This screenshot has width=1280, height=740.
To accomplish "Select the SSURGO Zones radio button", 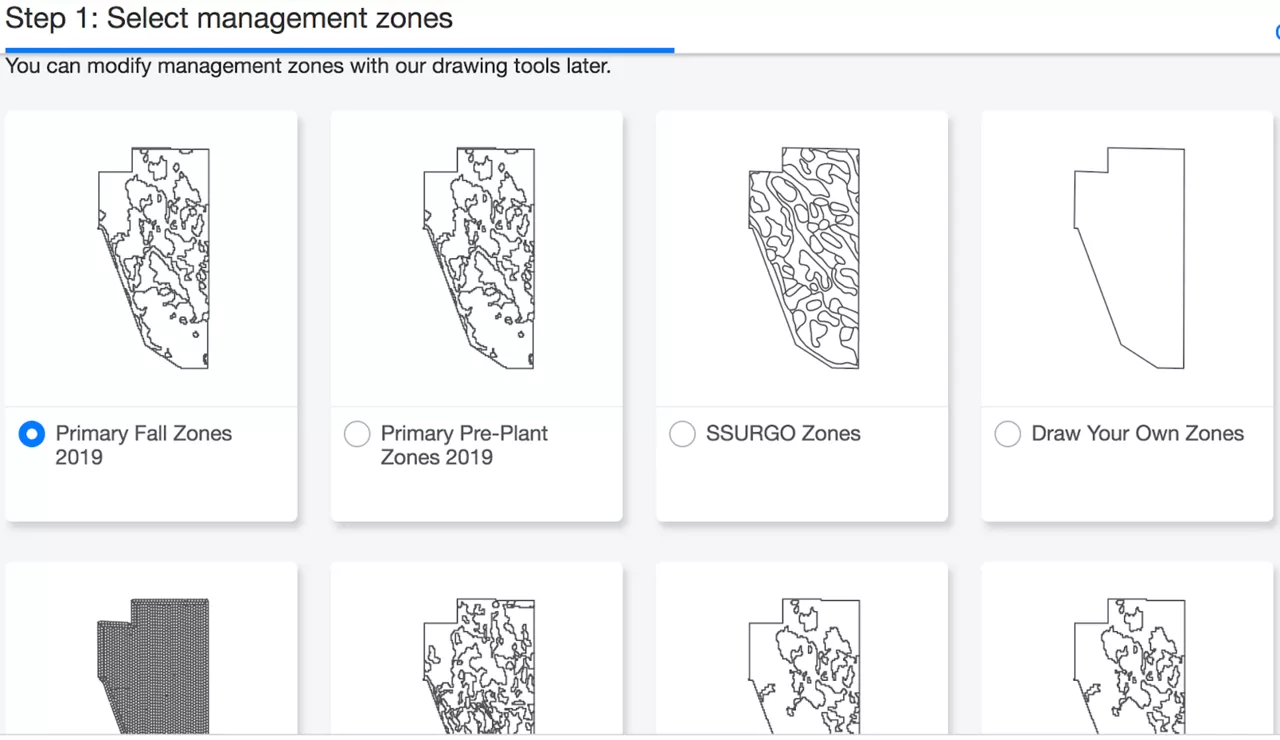I will click(x=682, y=434).
